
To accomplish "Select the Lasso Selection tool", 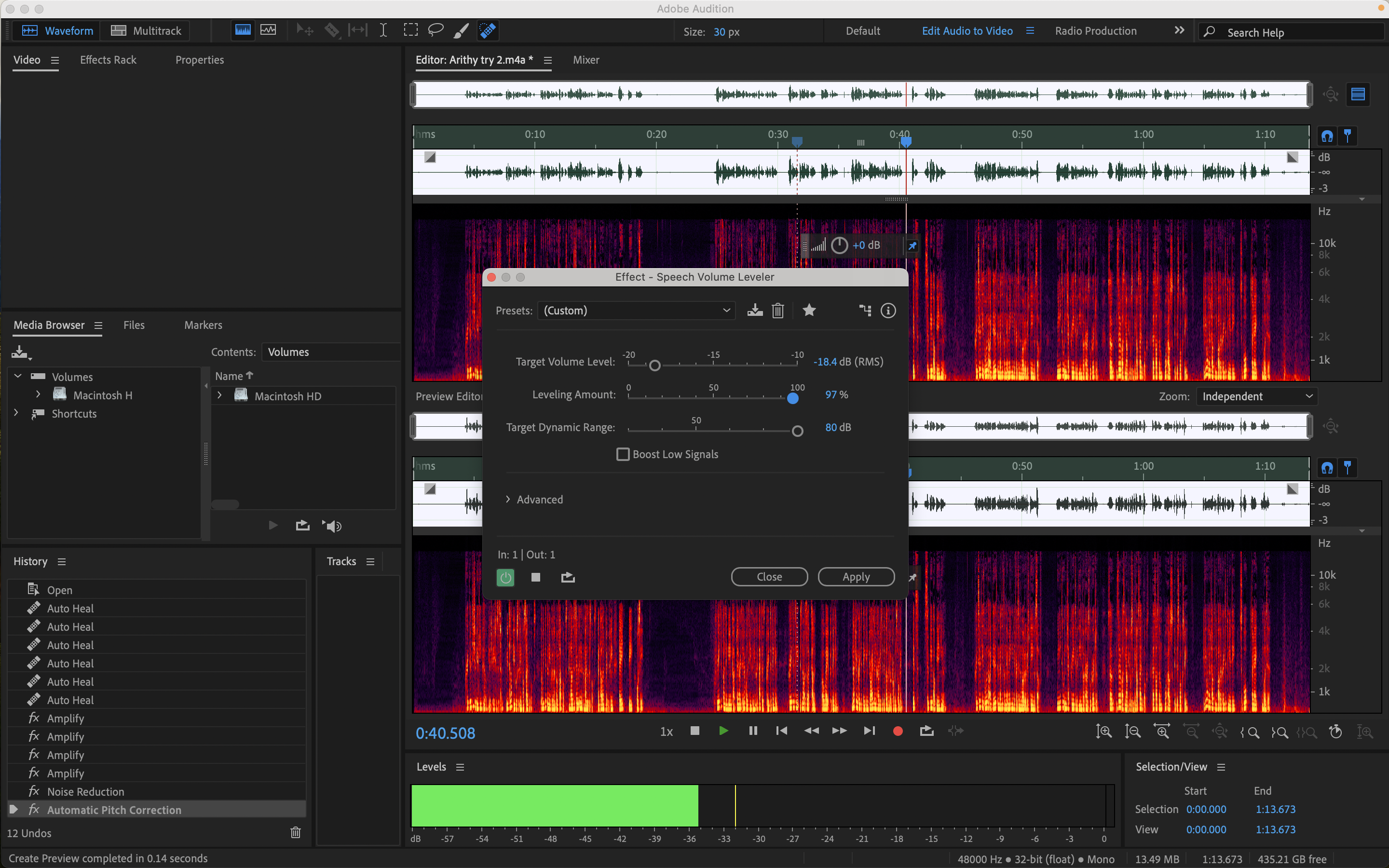I will click(436, 30).
